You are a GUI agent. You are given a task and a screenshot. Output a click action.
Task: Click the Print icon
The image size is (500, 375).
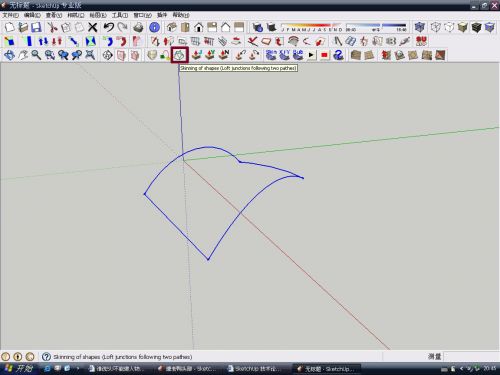pos(138,27)
